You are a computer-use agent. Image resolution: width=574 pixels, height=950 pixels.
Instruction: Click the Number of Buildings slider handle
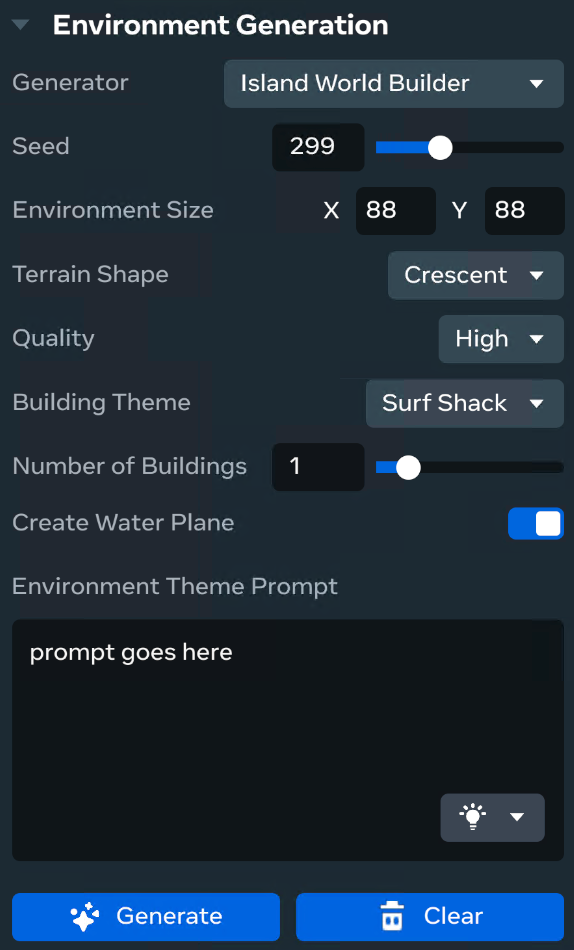click(408, 467)
